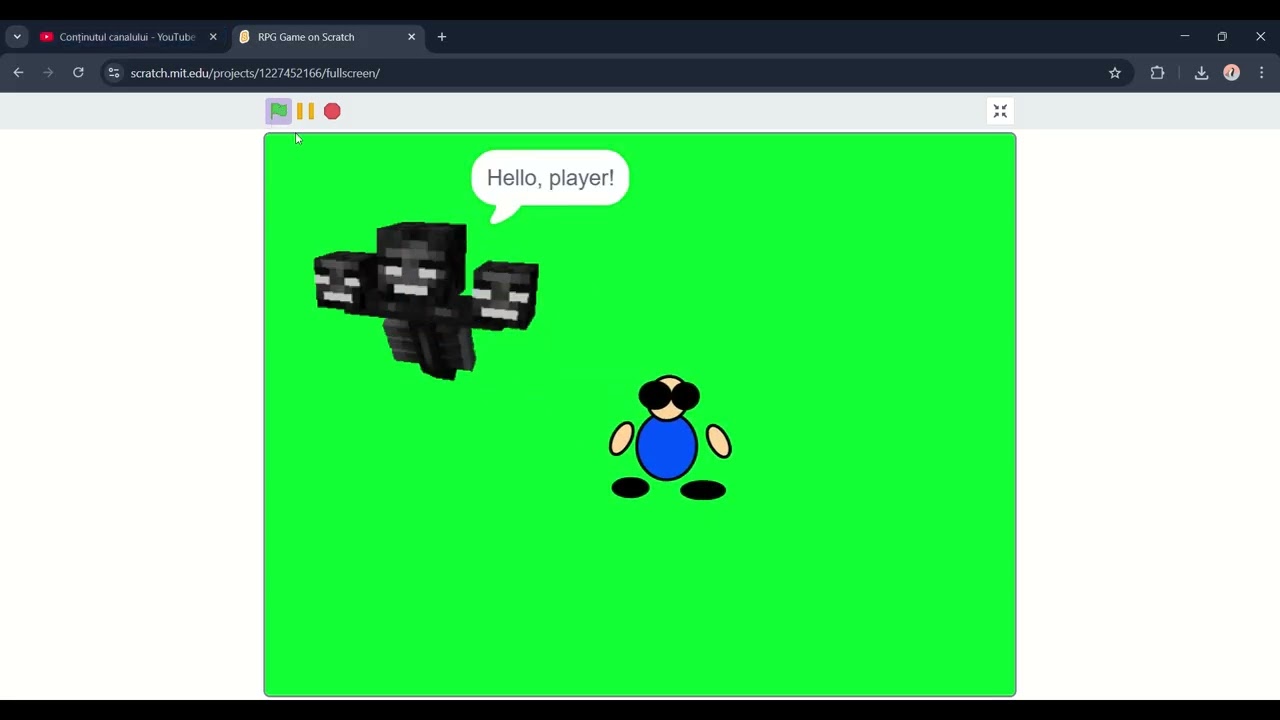1280x720 pixels.
Task: View site information for scratch.mit.edu
Action: (114, 73)
